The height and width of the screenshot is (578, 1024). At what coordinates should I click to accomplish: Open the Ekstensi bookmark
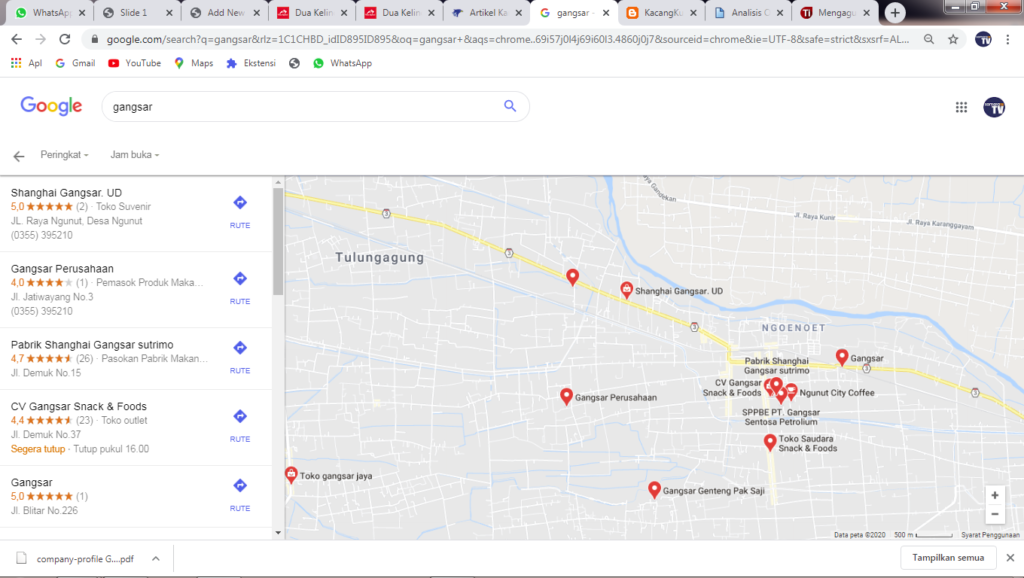(251, 63)
